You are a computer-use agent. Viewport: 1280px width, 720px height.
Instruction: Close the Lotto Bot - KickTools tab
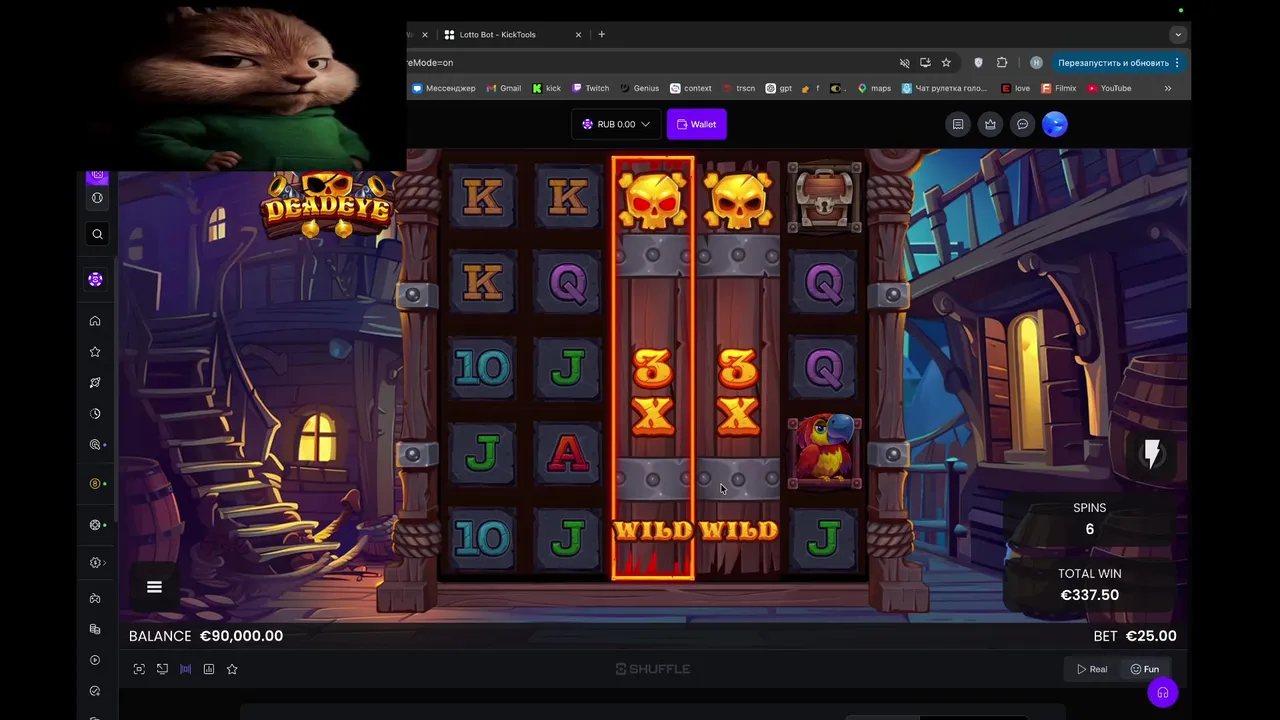click(x=578, y=34)
